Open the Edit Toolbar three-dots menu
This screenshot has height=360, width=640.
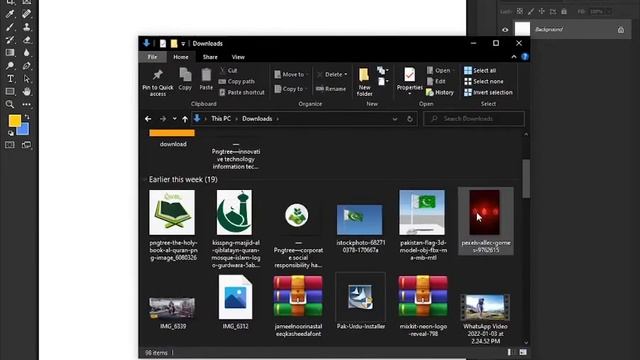point(27,104)
